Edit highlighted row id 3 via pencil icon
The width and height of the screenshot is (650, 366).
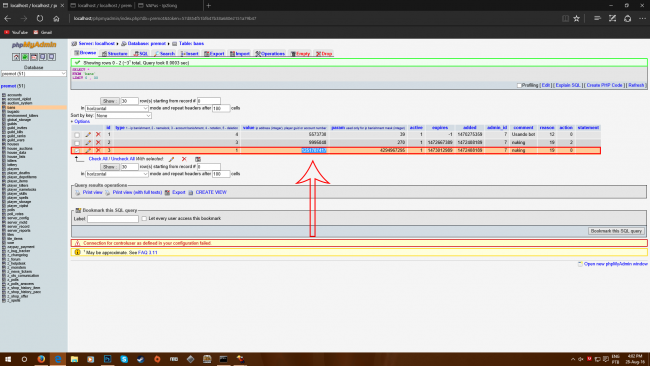point(88,150)
